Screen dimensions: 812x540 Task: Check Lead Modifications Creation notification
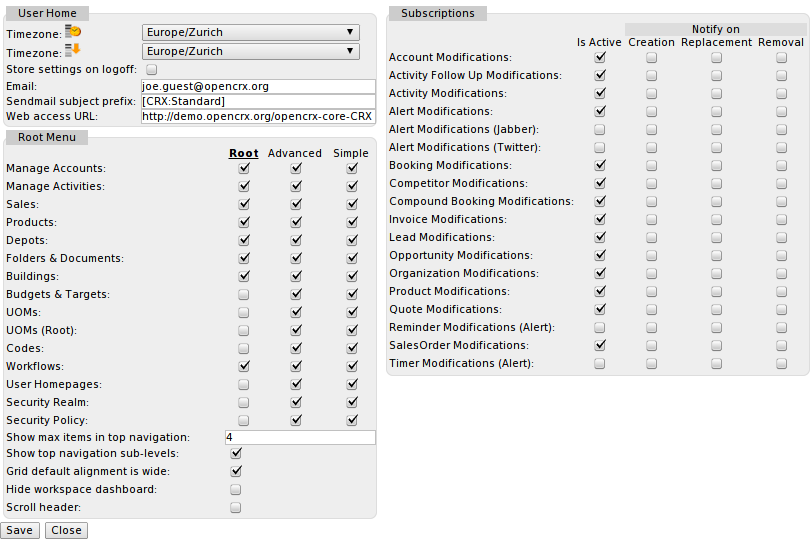651,238
